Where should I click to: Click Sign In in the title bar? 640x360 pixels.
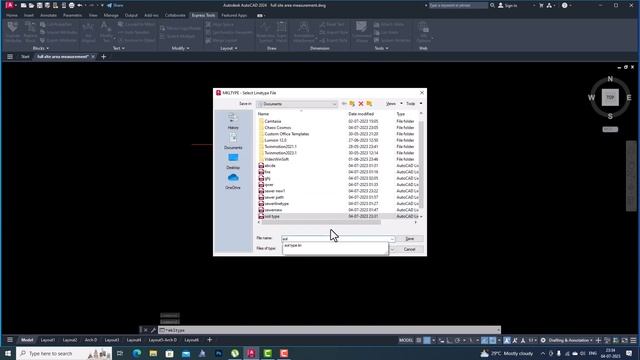point(507,5)
